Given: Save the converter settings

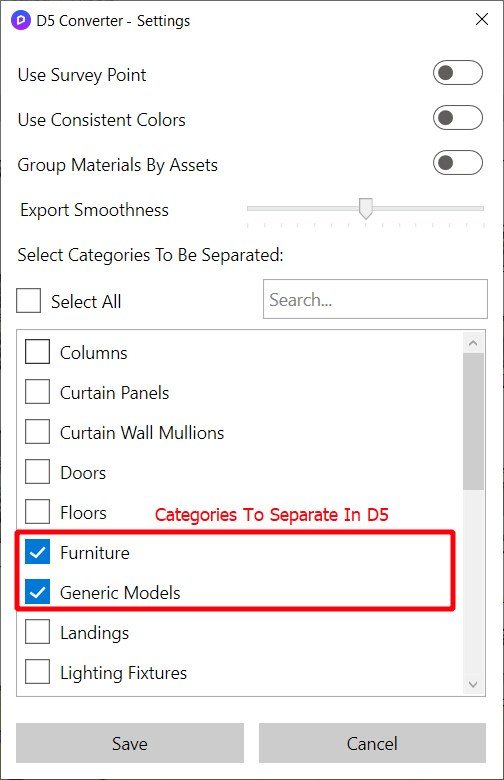Looking at the screenshot, I should tap(130, 743).
